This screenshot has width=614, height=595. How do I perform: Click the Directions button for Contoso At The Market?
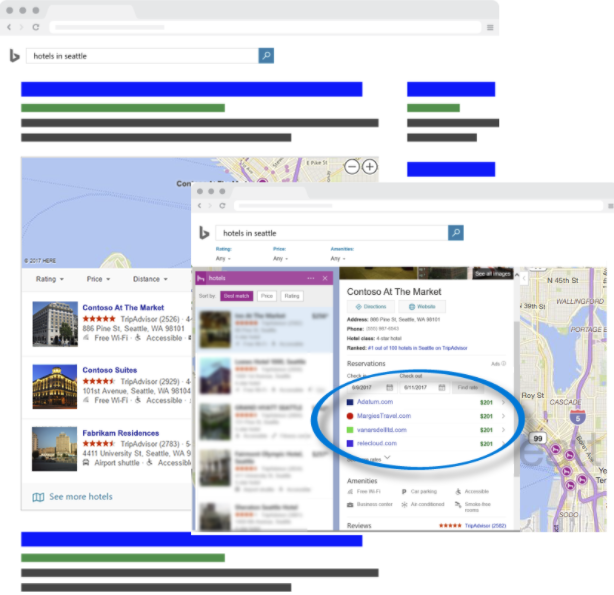point(371,306)
